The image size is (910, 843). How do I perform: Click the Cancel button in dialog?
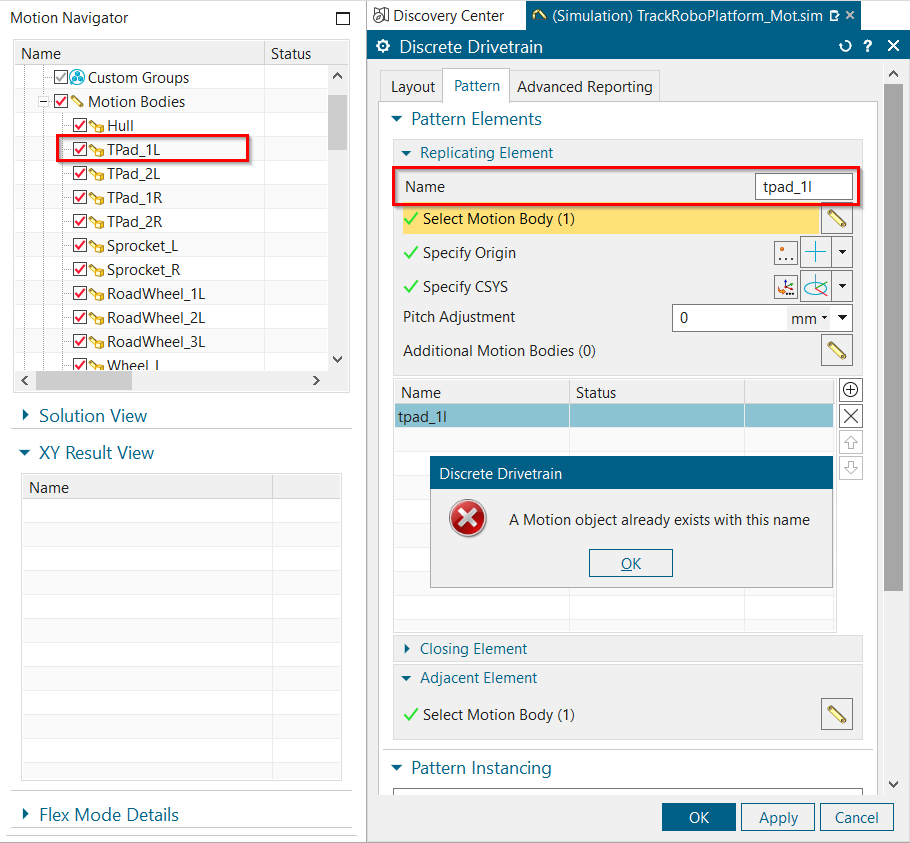click(x=856, y=817)
